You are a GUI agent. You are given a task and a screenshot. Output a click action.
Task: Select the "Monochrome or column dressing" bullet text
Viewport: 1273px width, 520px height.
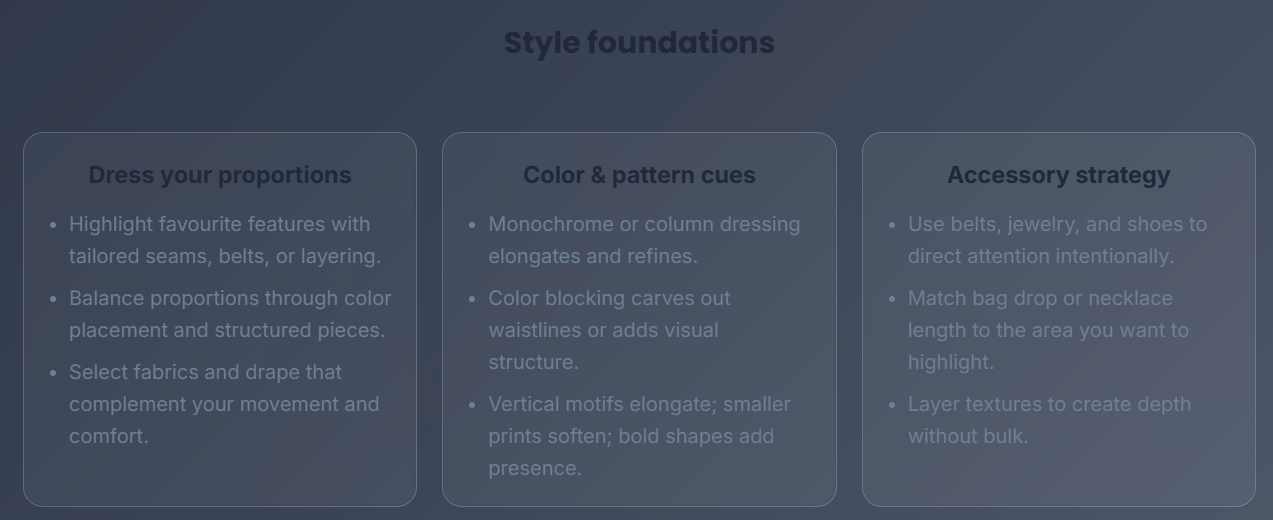point(643,240)
